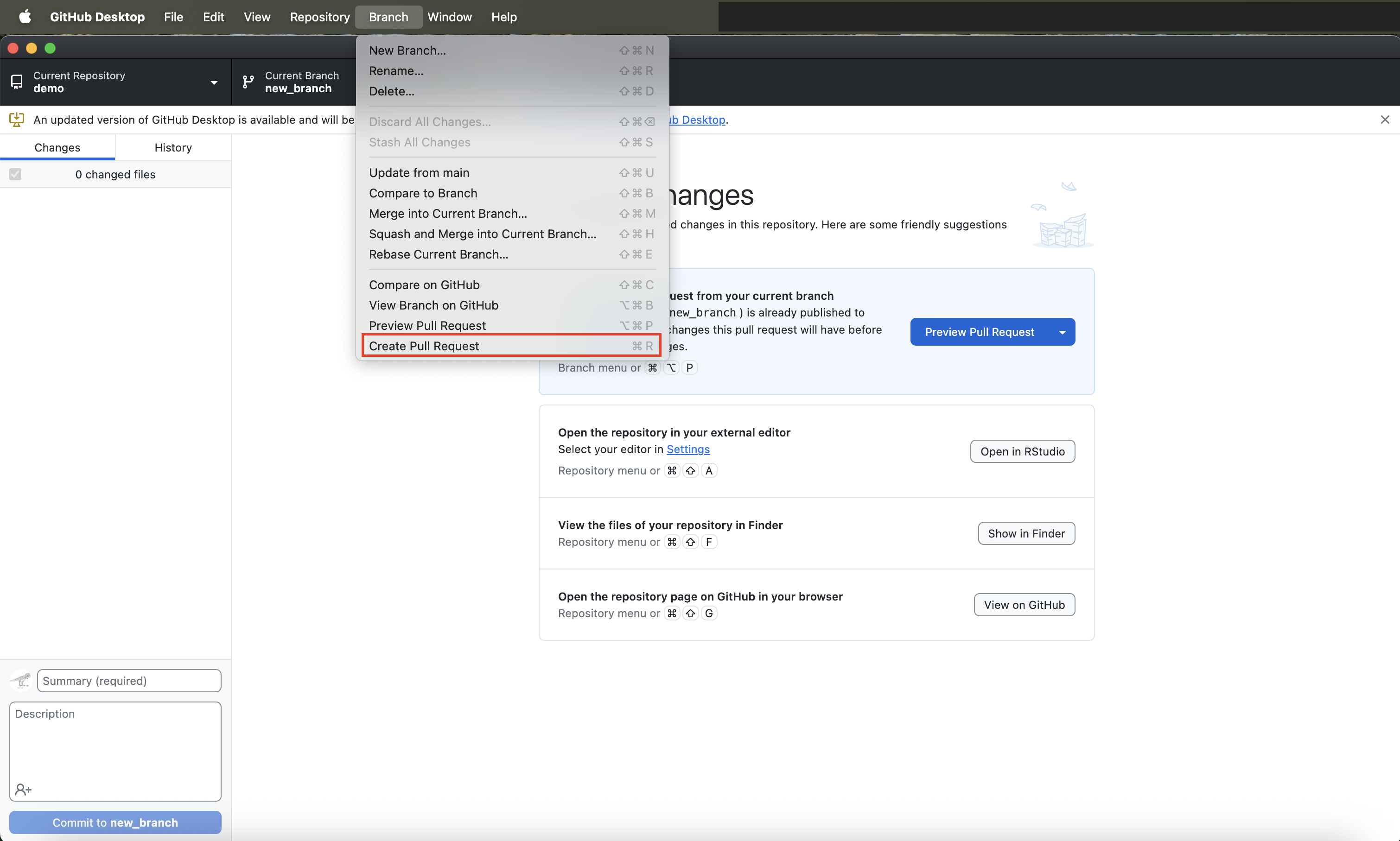Expand the Current Repository dropdown arrow
1400x841 pixels.
coord(214,83)
